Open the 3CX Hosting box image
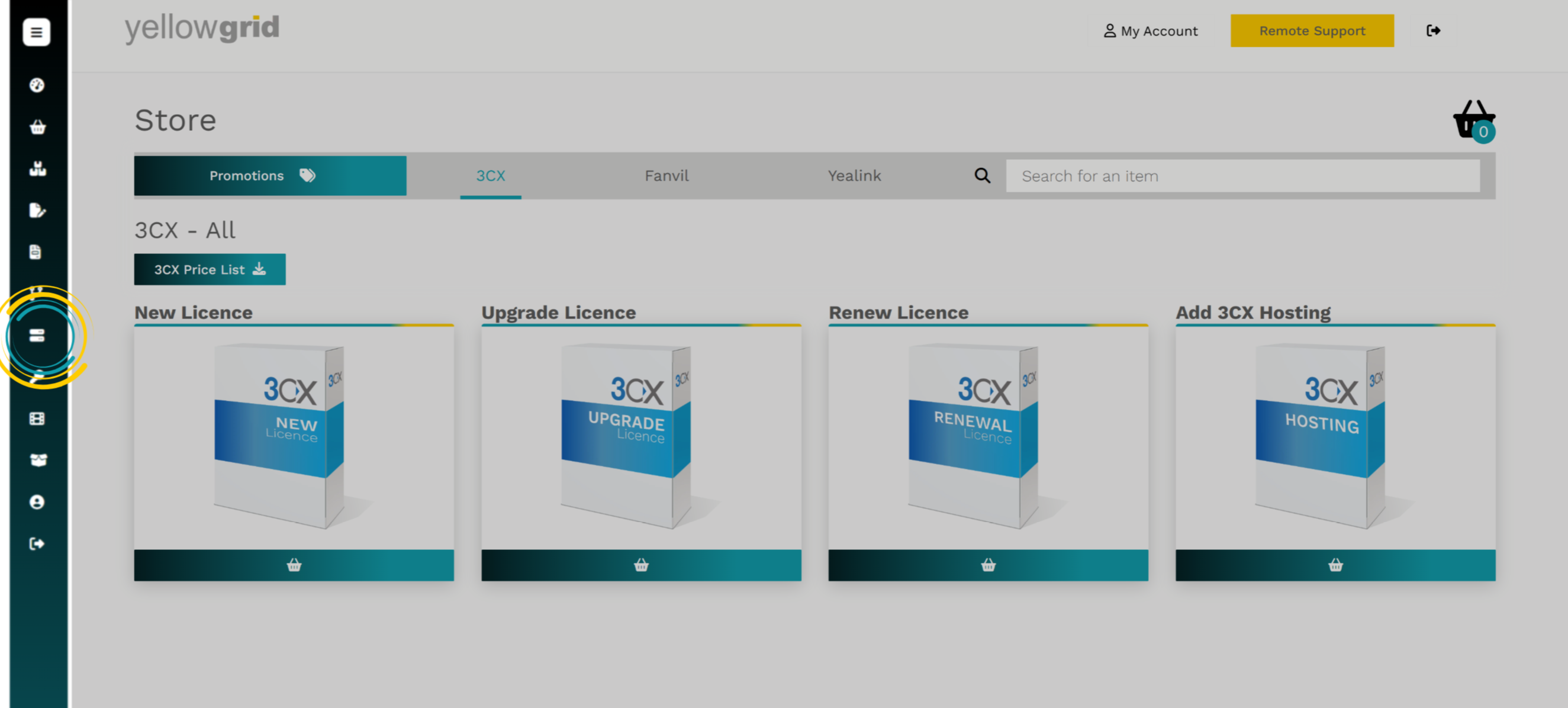 click(x=1335, y=437)
